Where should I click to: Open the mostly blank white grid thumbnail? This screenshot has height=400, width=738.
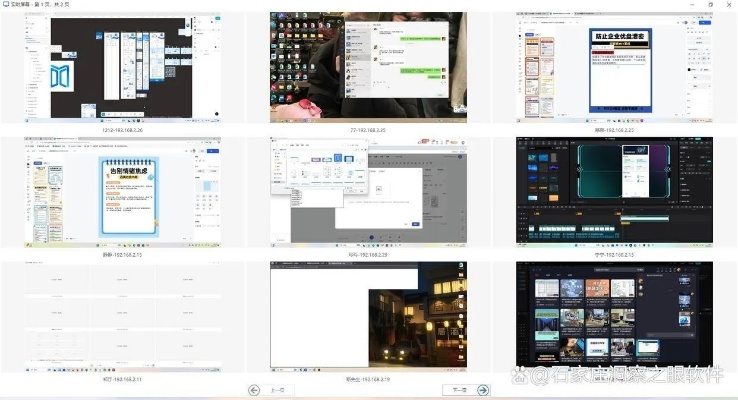[x=123, y=315]
